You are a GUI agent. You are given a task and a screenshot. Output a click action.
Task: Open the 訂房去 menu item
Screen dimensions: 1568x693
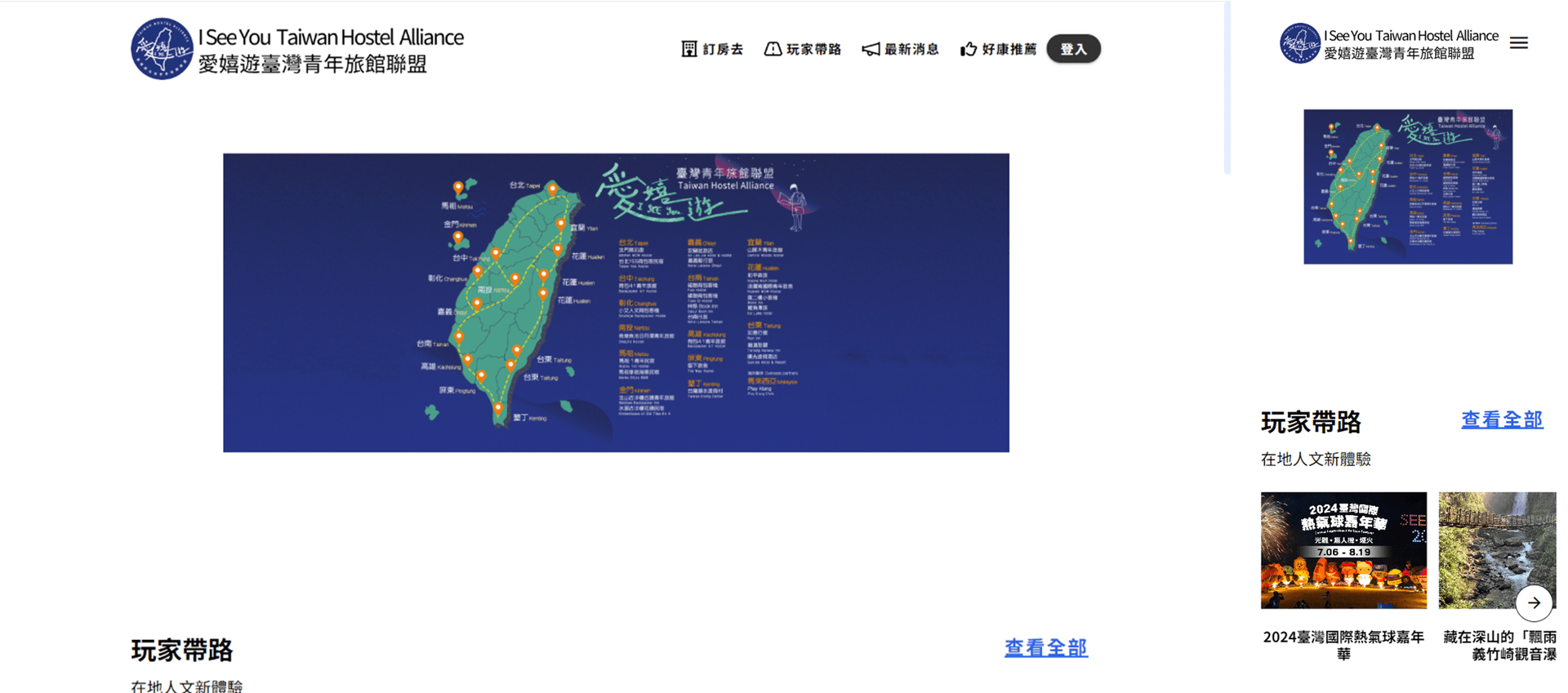[713, 49]
